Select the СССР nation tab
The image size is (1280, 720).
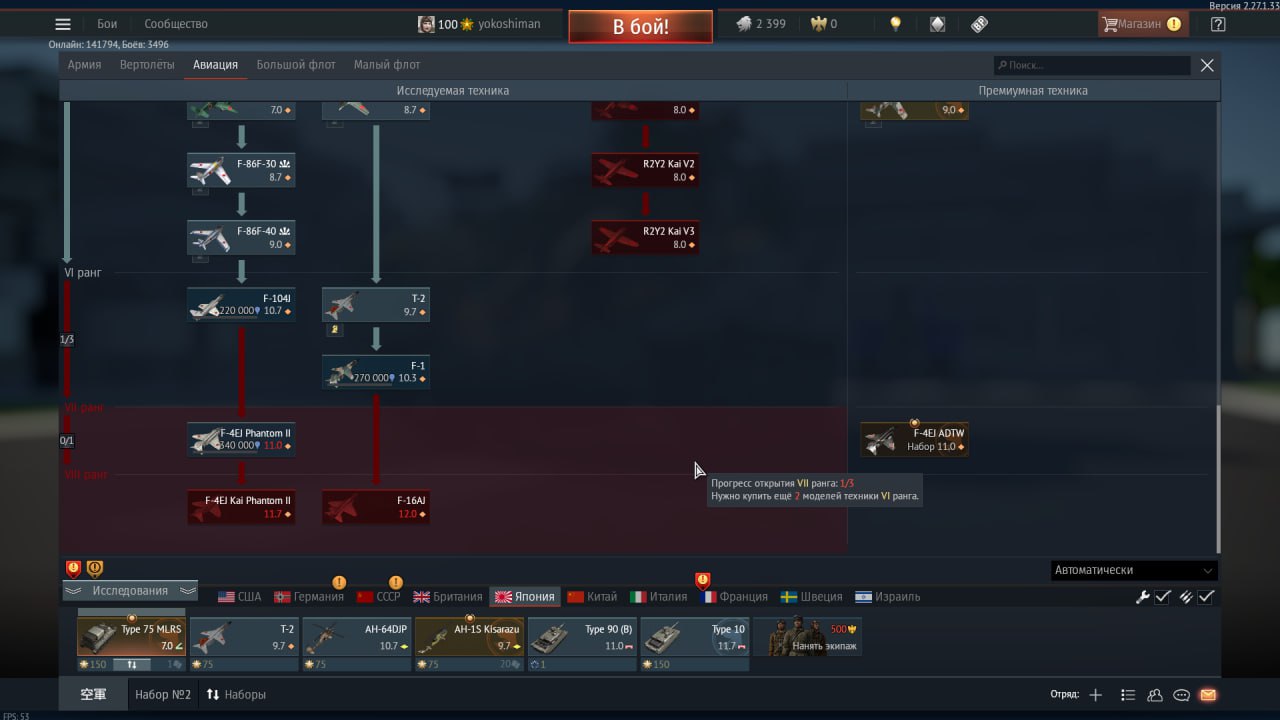coord(379,597)
